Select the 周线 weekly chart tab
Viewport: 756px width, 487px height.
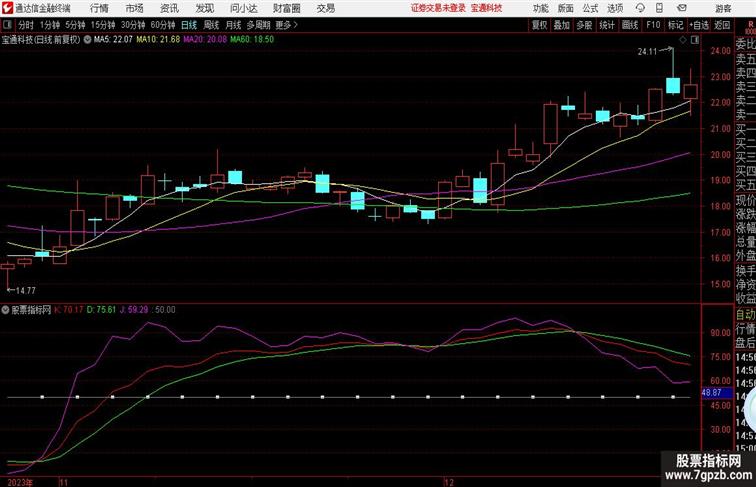coord(211,25)
